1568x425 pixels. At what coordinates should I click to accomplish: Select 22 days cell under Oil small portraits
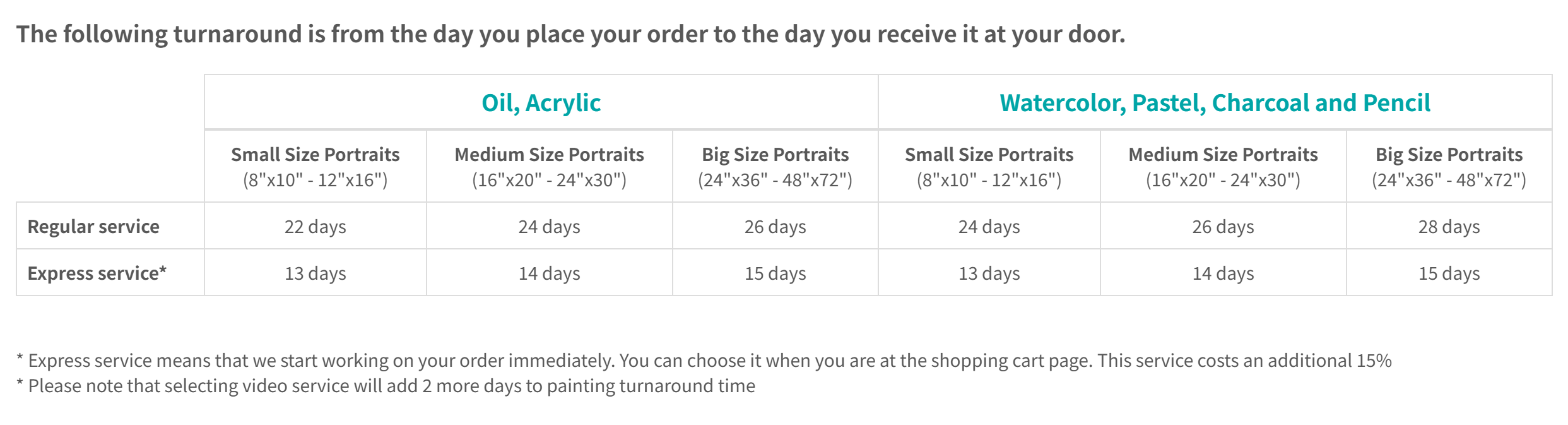click(315, 226)
